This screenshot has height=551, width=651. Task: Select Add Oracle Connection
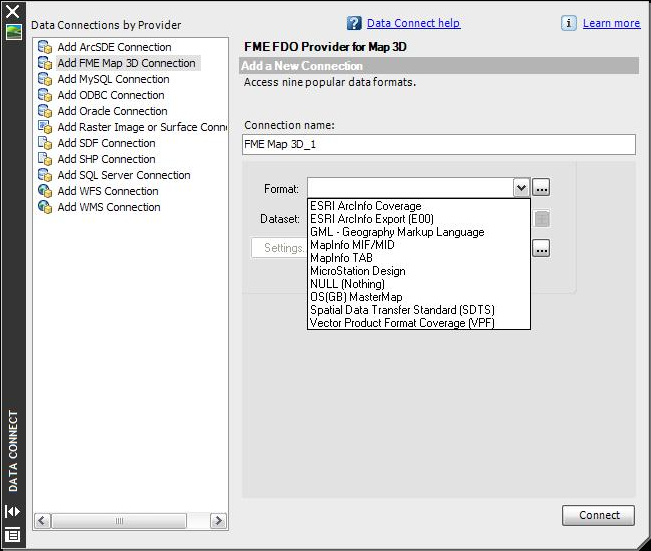[112, 111]
